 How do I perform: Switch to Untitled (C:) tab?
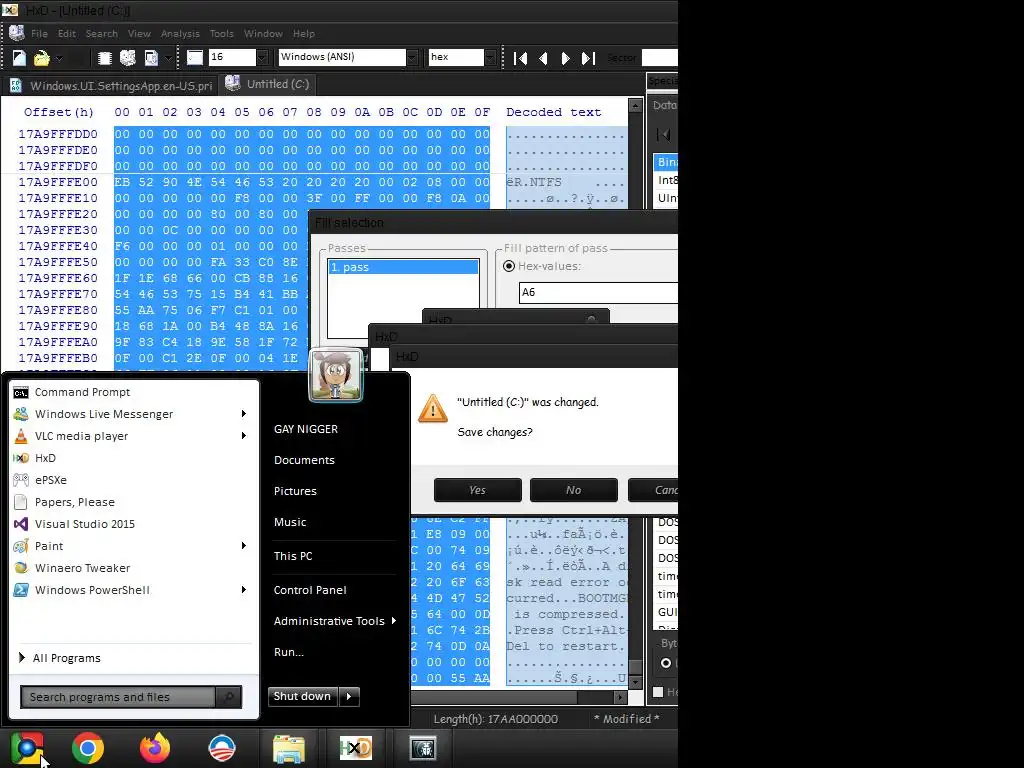[268, 84]
